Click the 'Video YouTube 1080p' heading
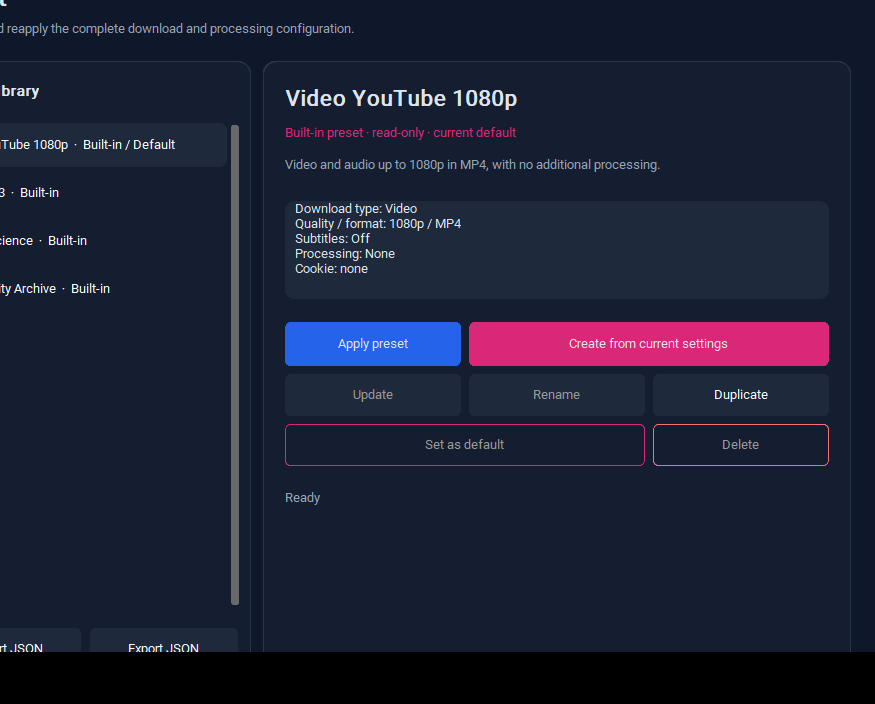This screenshot has width=875, height=704. [x=401, y=98]
